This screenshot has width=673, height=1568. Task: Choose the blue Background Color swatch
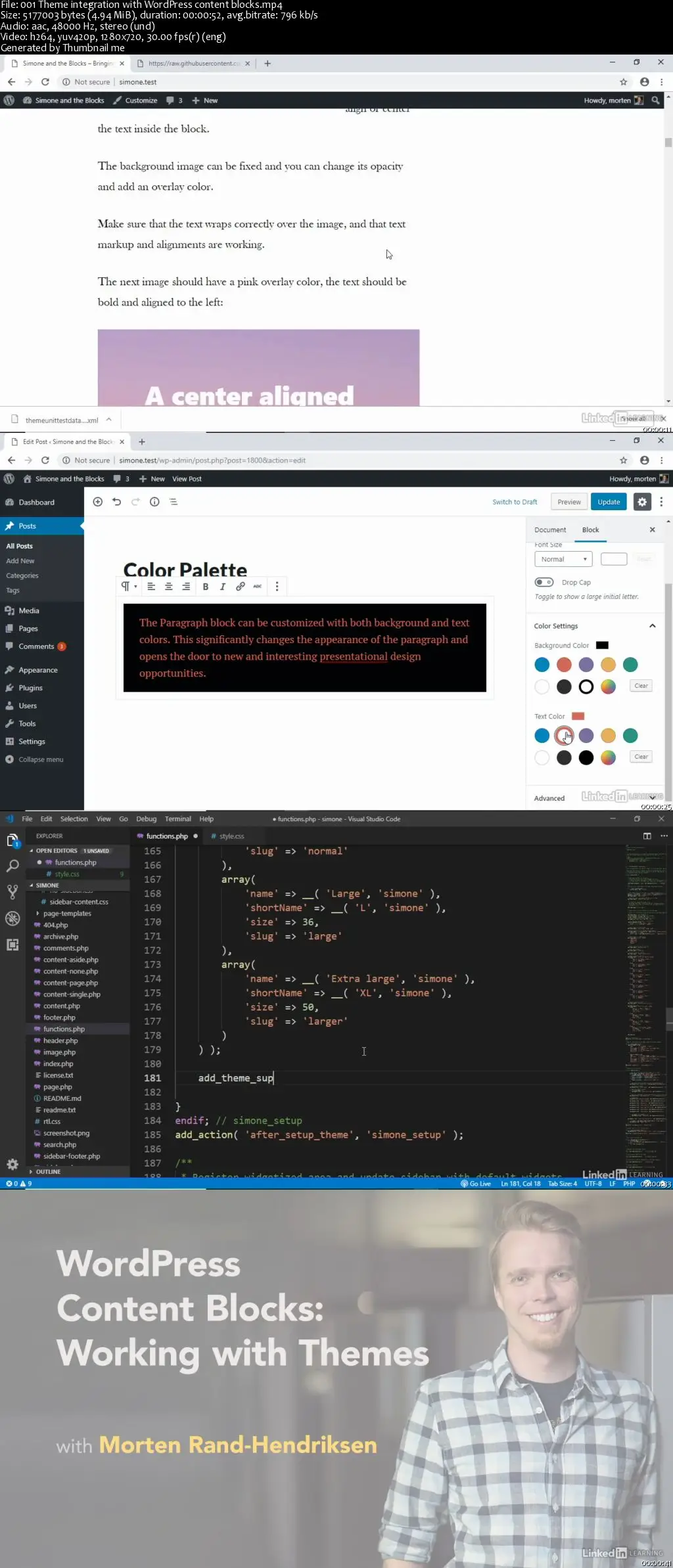(542, 665)
